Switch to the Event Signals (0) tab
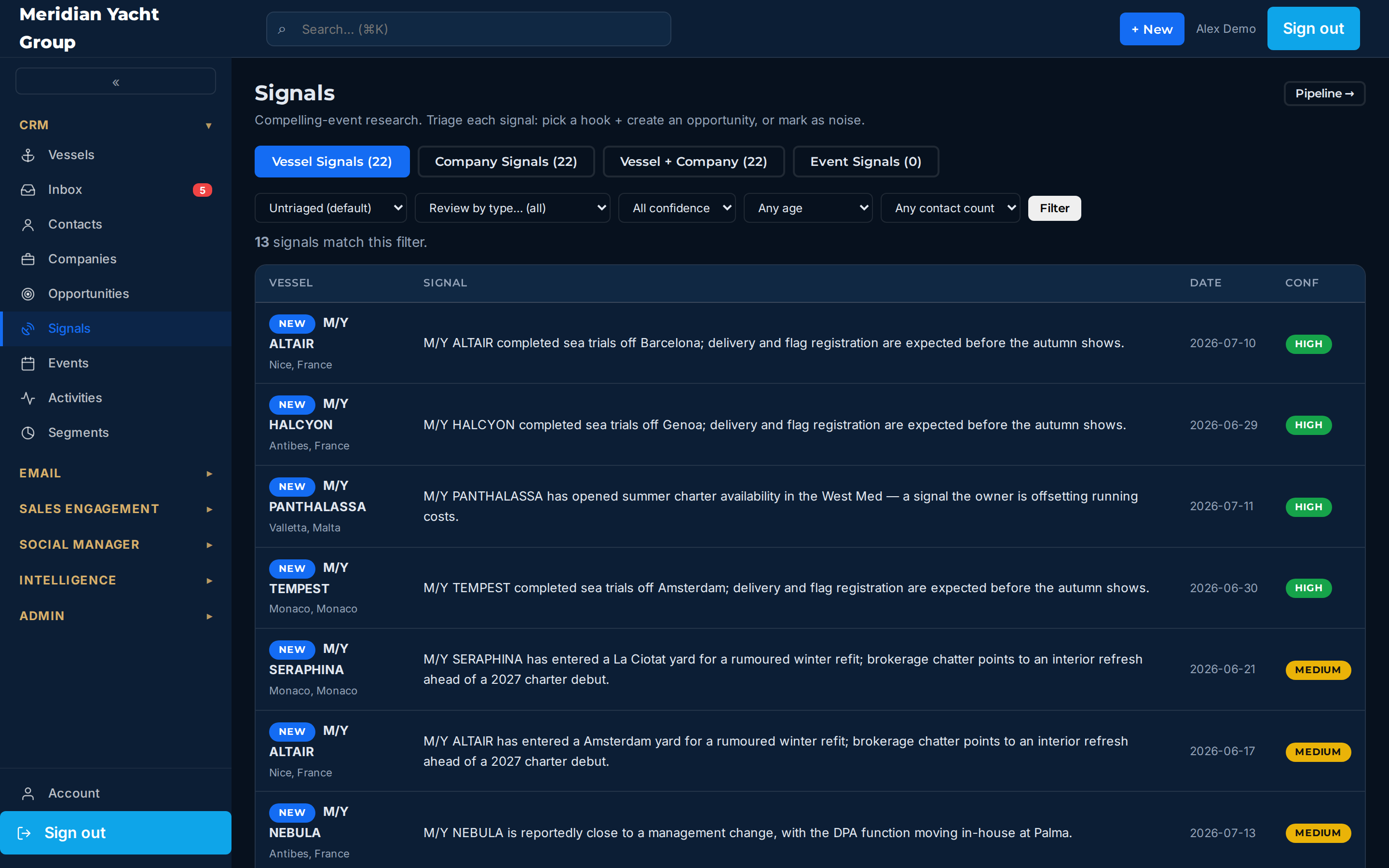The height and width of the screenshot is (868, 1389). [x=866, y=162]
